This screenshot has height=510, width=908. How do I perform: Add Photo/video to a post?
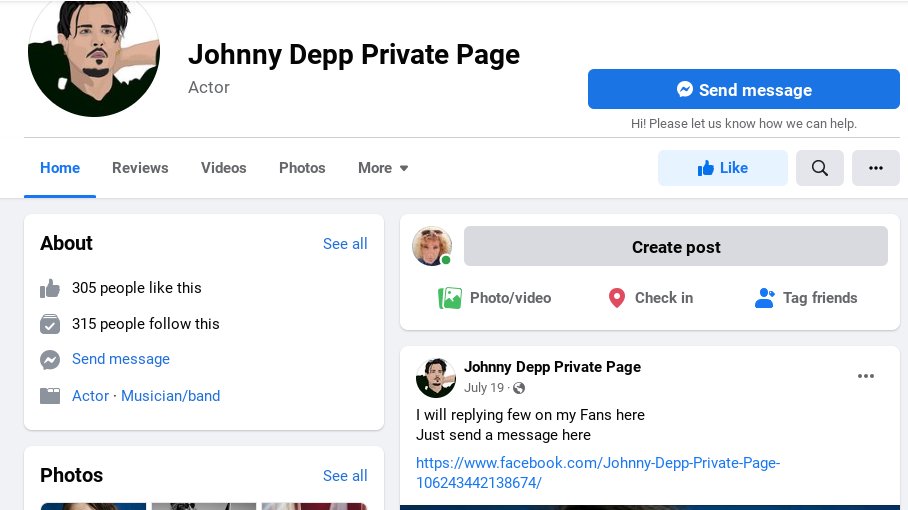coord(495,298)
